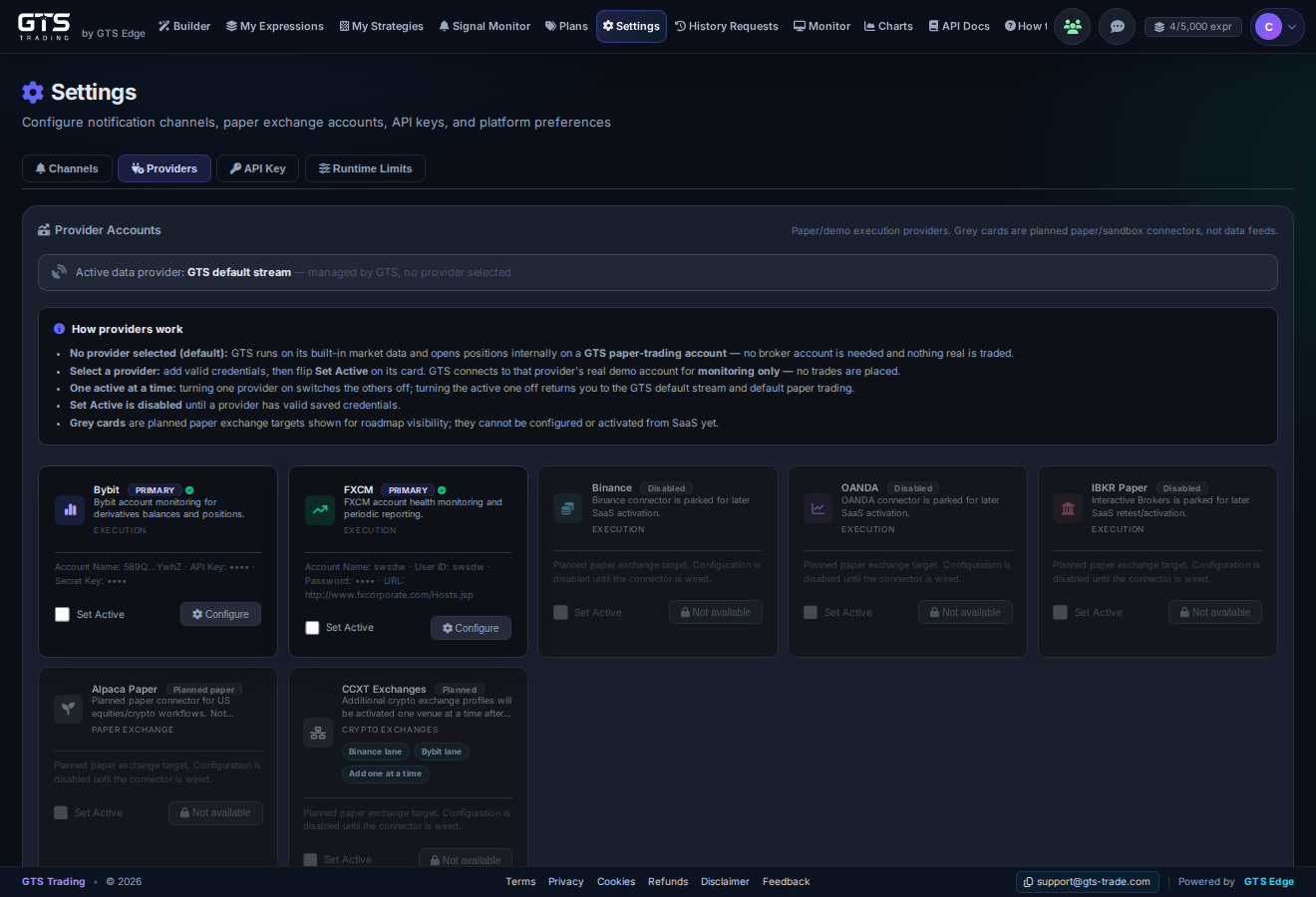Click the Bybit lane chip
Viewport: 1316px width, 897px height.
tap(442, 751)
